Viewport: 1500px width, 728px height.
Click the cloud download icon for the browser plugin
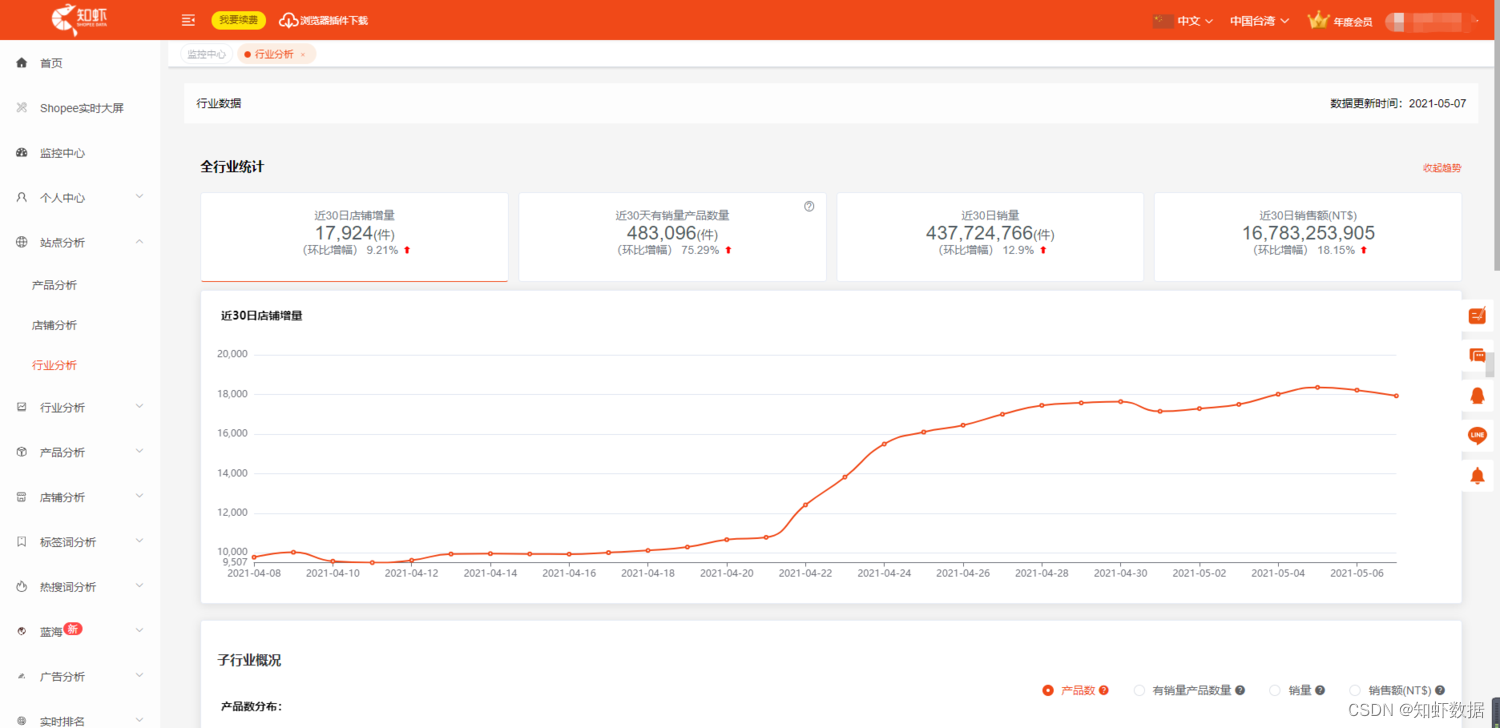pos(288,20)
